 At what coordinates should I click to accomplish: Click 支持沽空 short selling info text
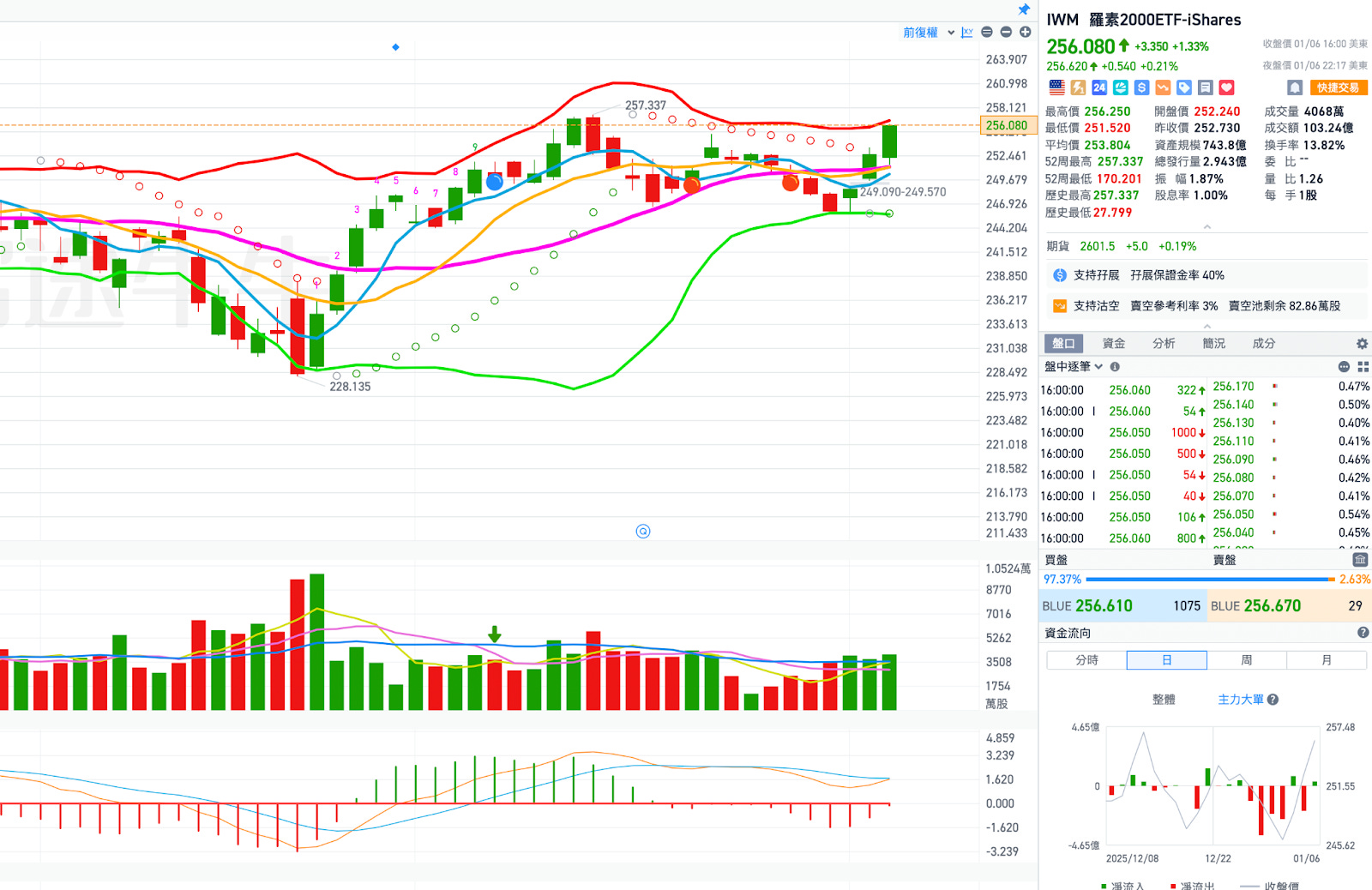(1207, 306)
